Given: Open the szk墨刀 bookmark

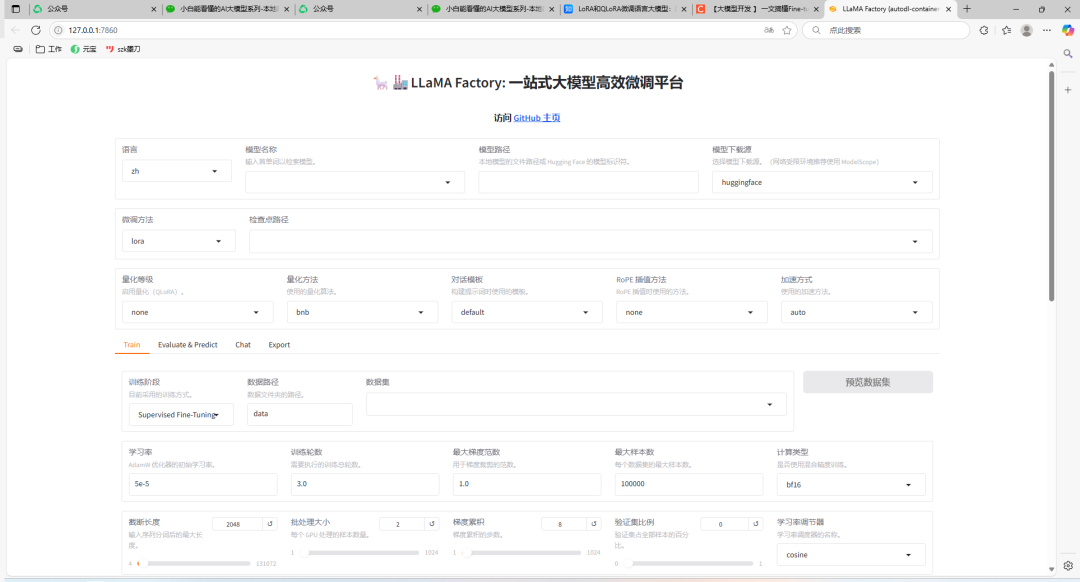Looking at the screenshot, I should [123, 49].
